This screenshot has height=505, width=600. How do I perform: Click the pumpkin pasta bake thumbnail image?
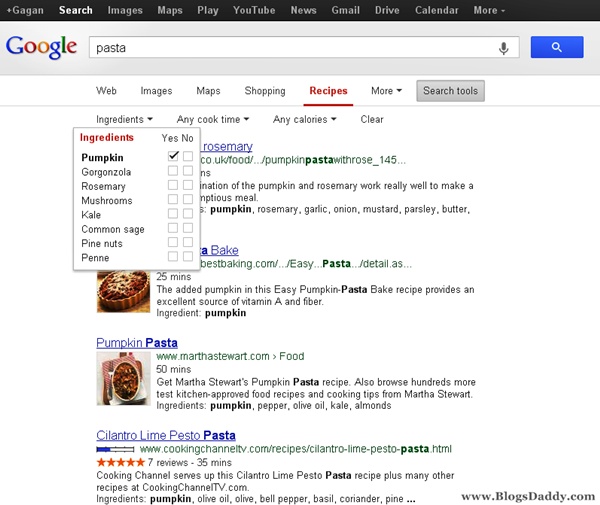click(x=123, y=291)
